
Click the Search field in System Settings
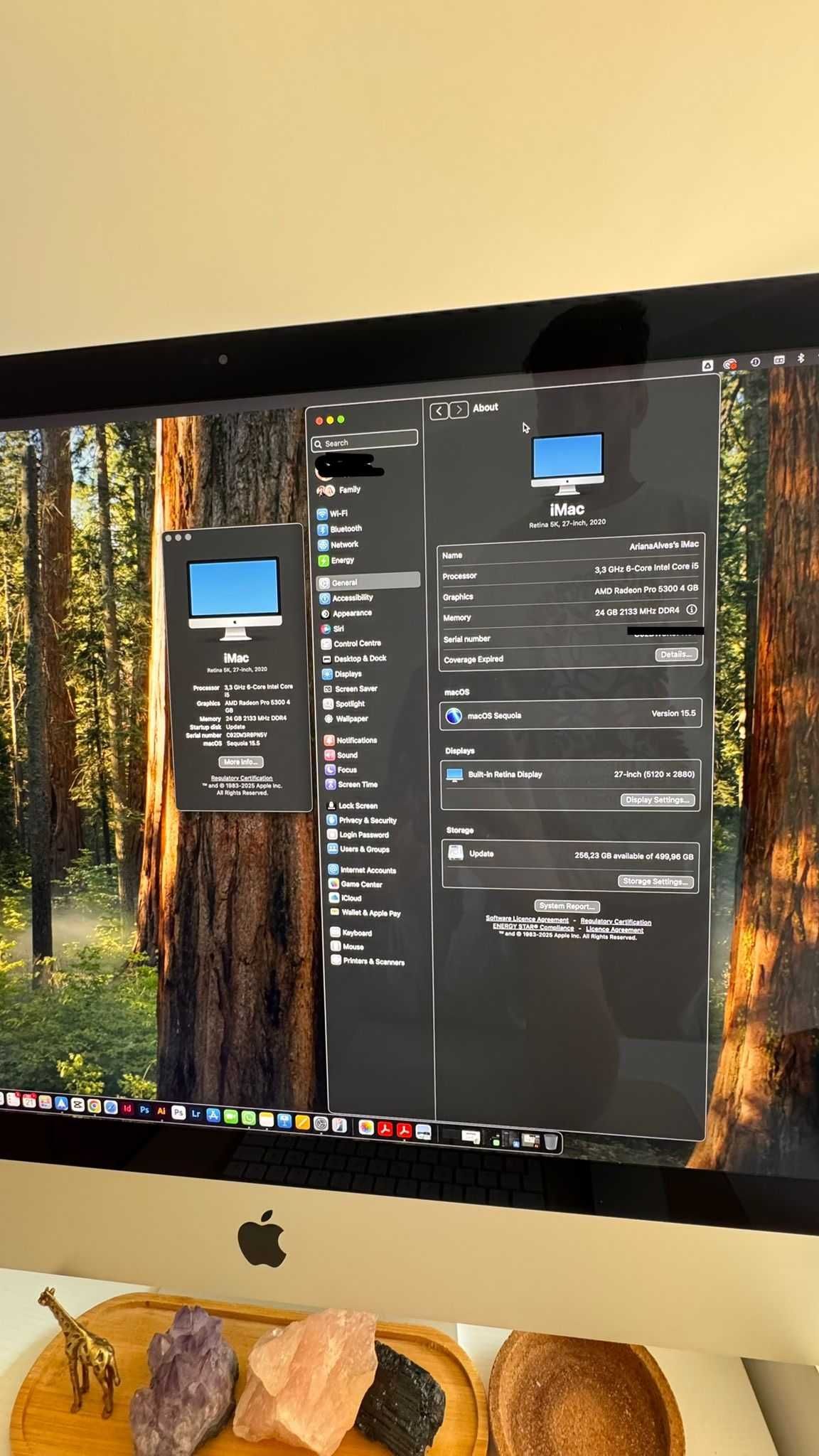click(364, 441)
